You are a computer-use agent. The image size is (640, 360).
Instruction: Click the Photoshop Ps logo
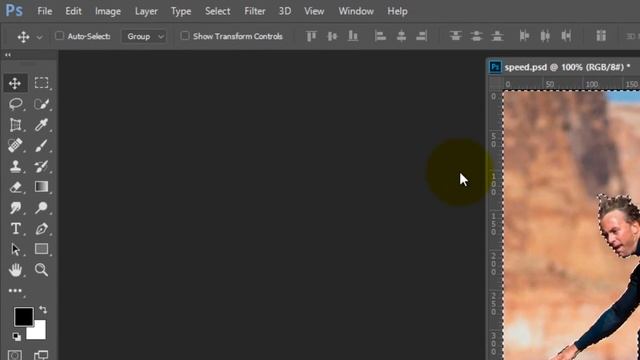14,11
